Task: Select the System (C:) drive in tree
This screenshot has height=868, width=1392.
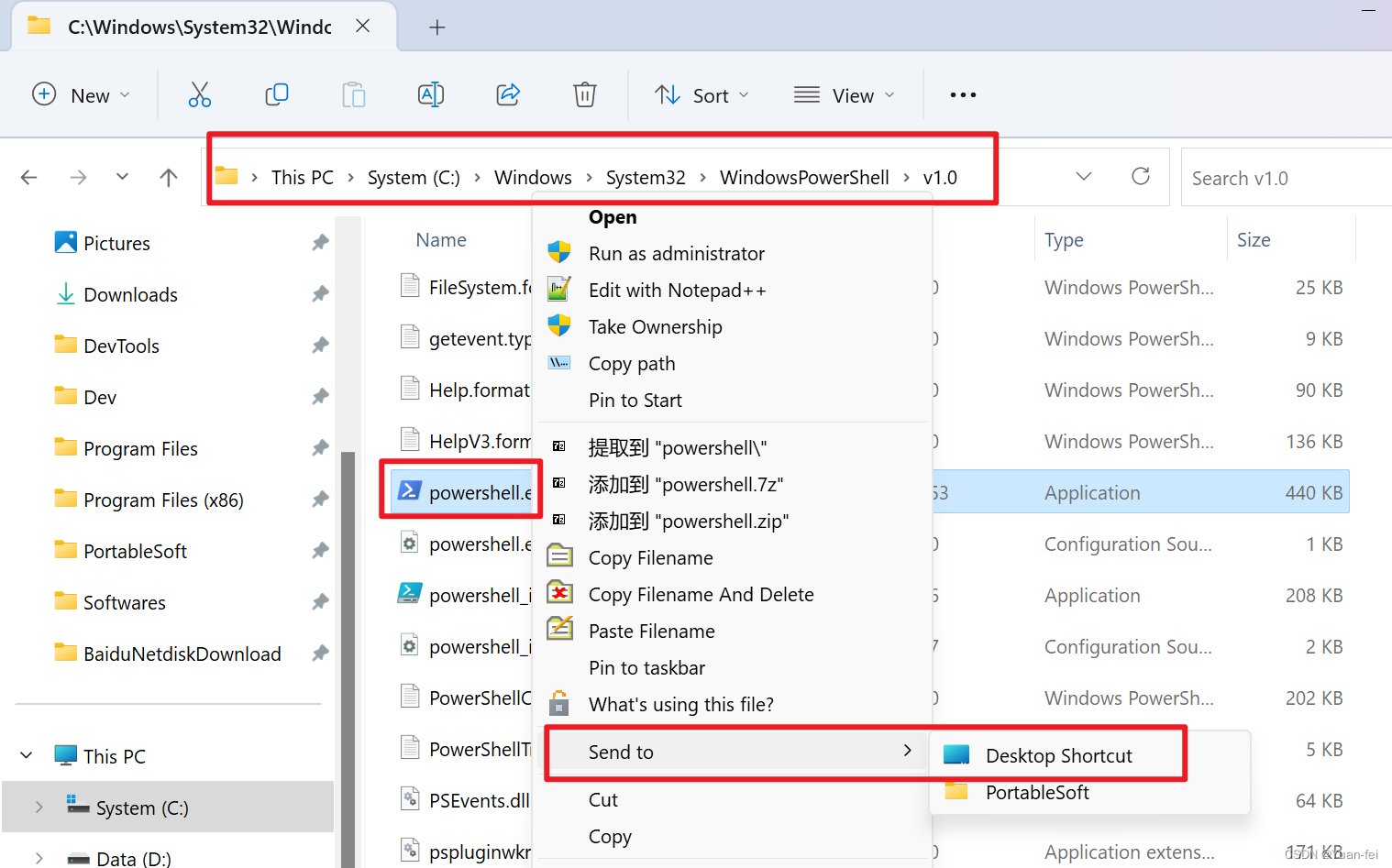Action: [142, 808]
